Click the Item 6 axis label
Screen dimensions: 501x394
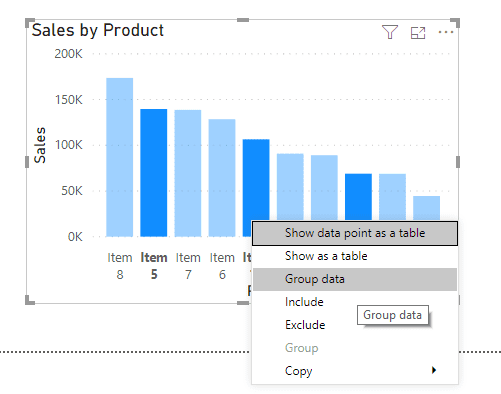coord(222,266)
